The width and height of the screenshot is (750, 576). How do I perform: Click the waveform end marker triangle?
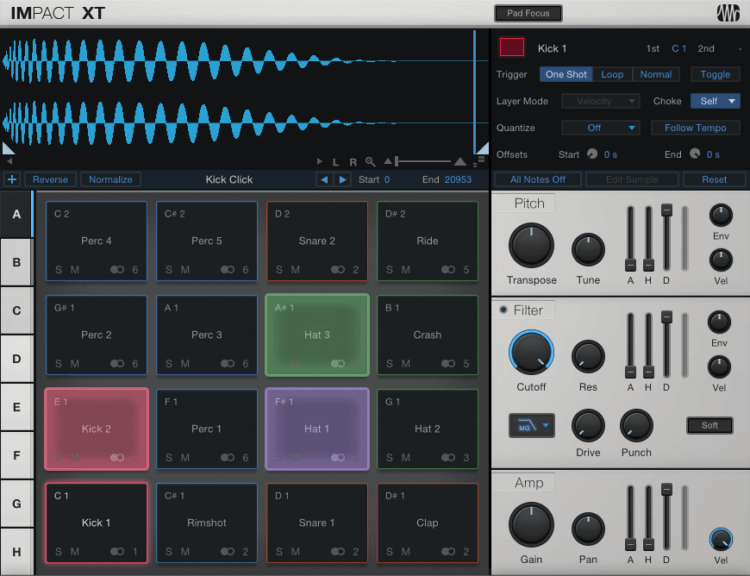pos(482,148)
